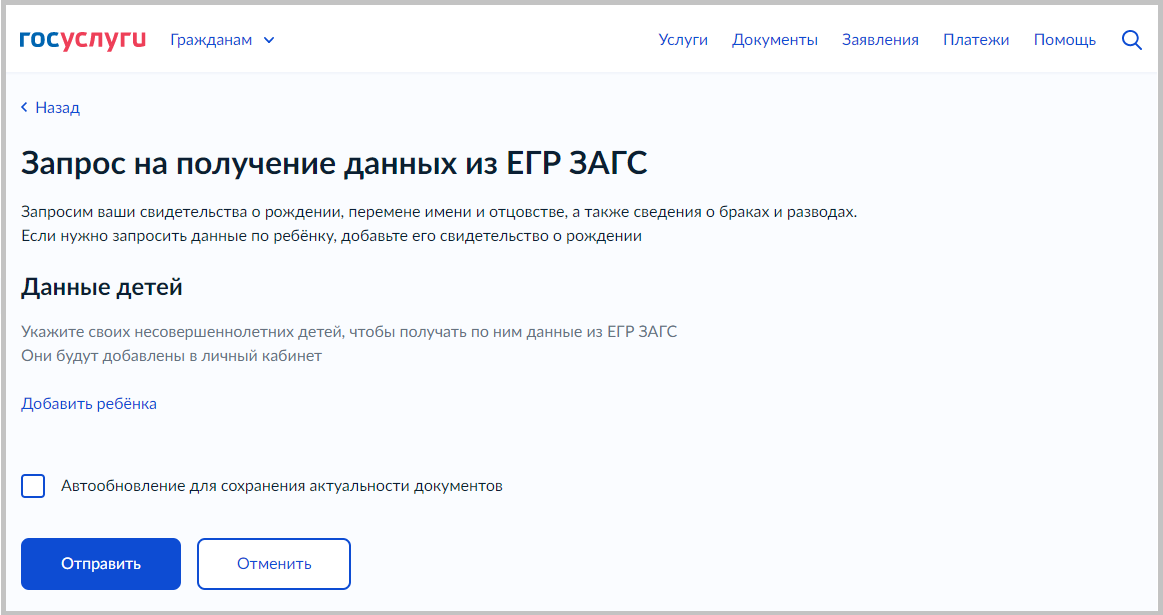
Task: Click the Данные детей heading
Action: click(102, 286)
